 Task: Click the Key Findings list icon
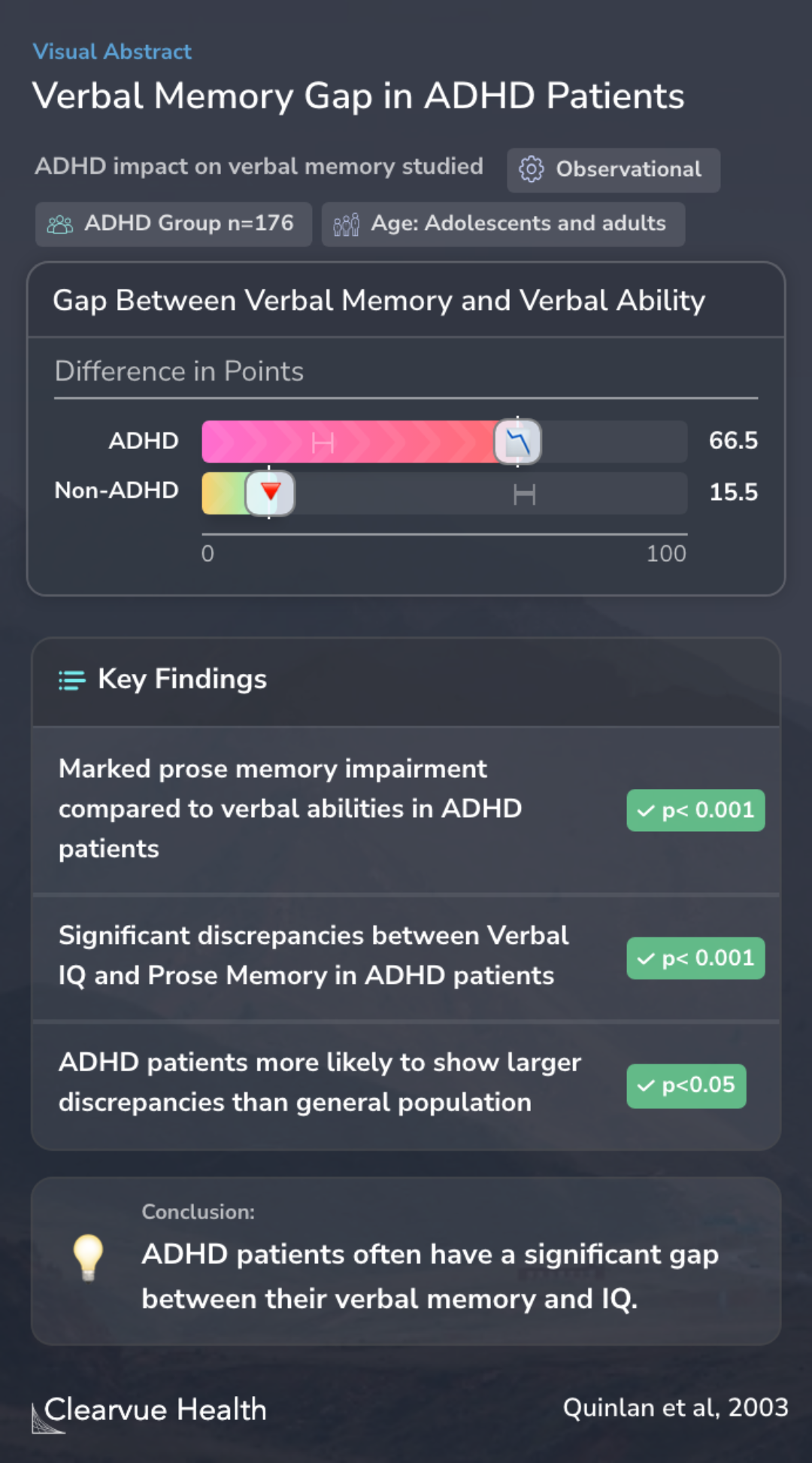[72, 680]
